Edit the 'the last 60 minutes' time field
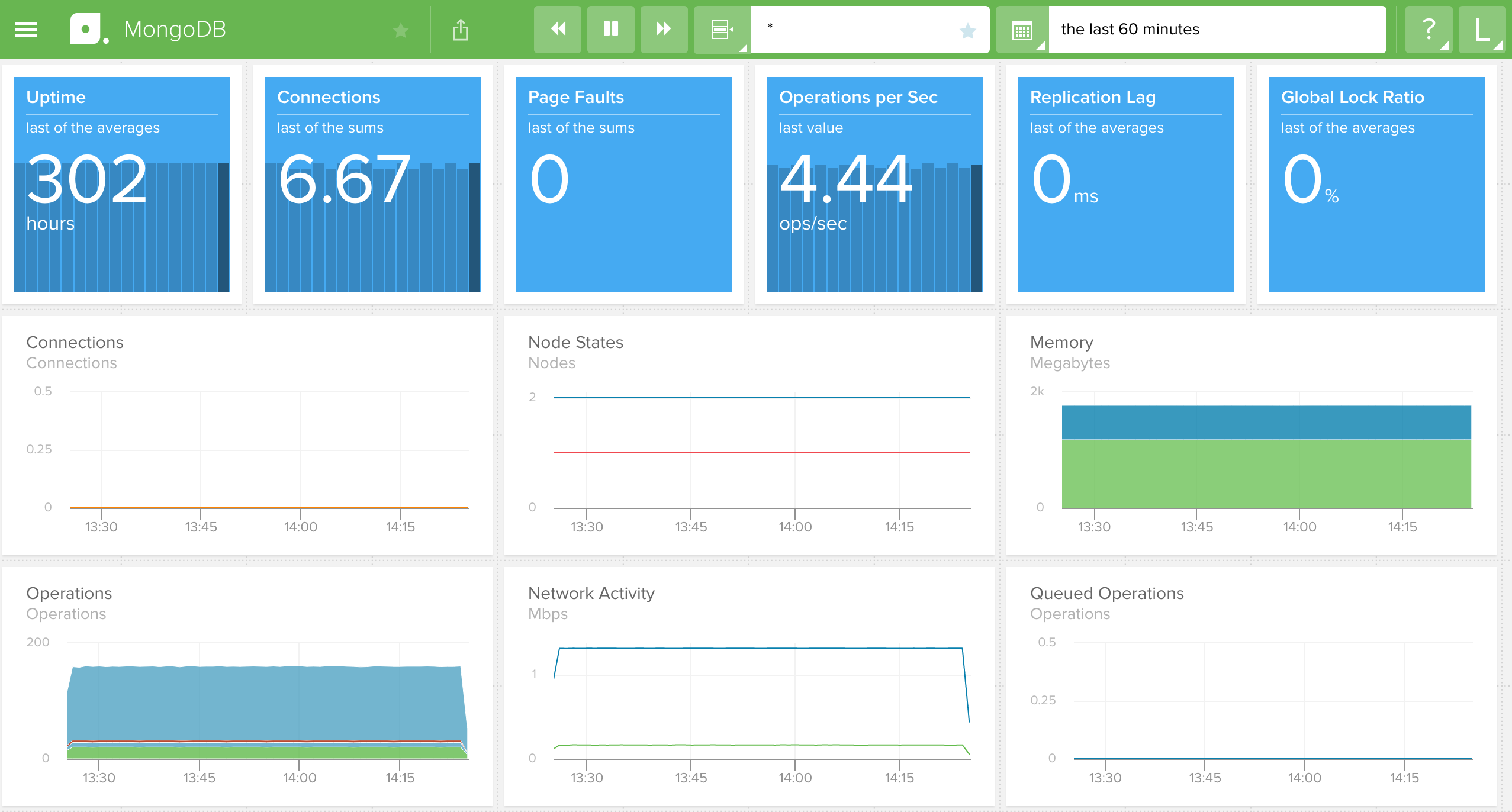The width and height of the screenshot is (1512, 812). click(1217, 30)
